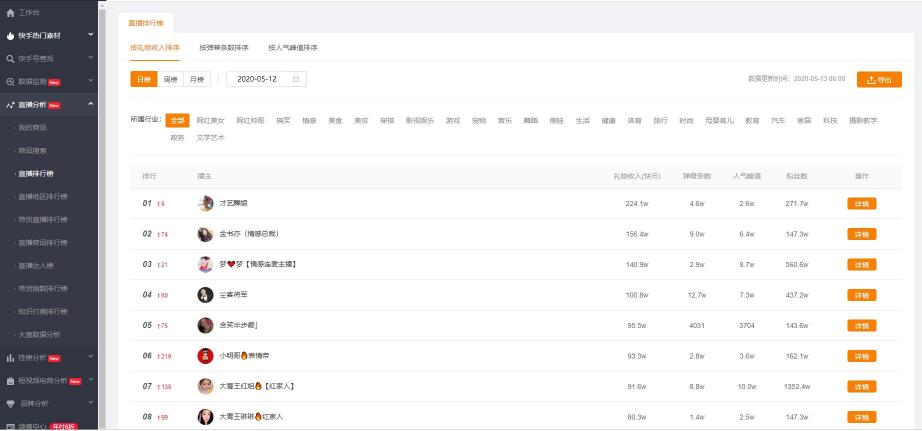Open 详情 for the rank 02 row
922x431 pixels.
point(861,234)
